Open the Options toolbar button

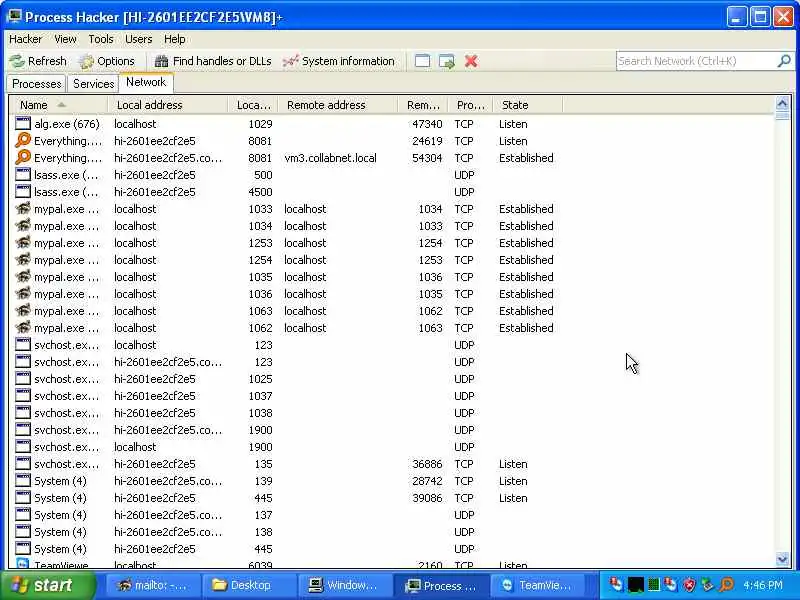(x=106, y=61)
